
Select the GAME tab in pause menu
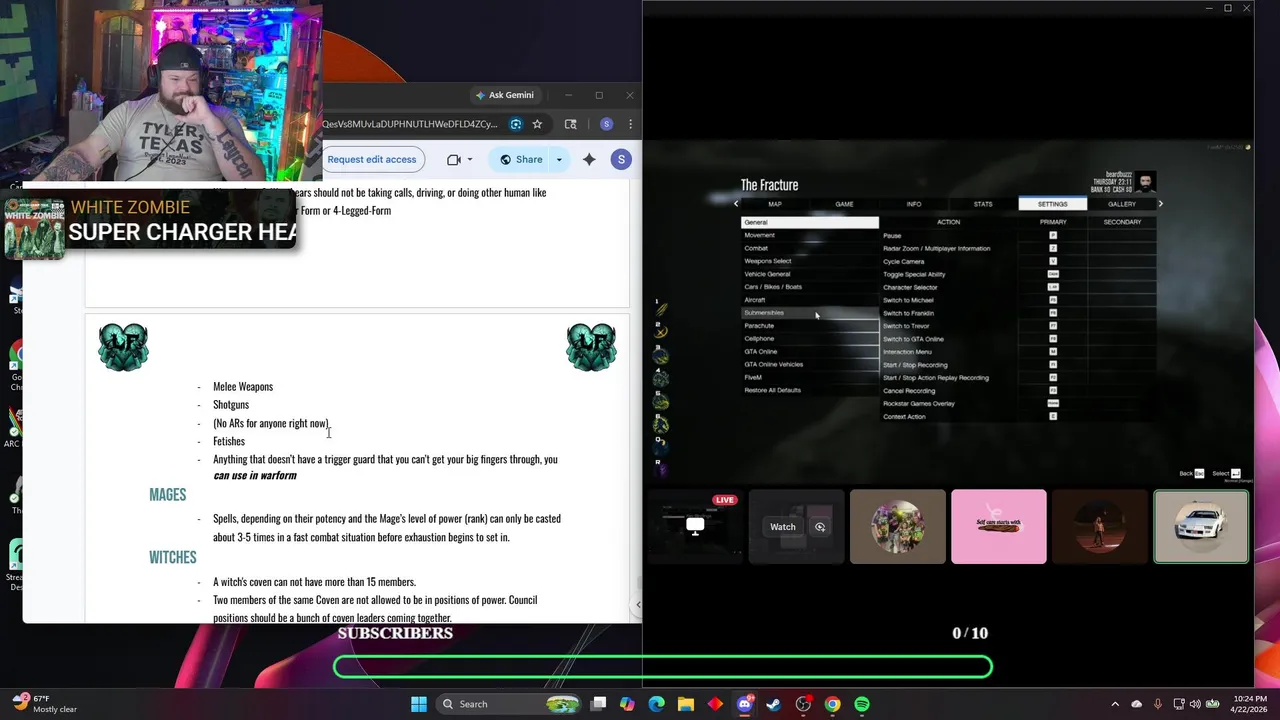[x=844, y=204]
